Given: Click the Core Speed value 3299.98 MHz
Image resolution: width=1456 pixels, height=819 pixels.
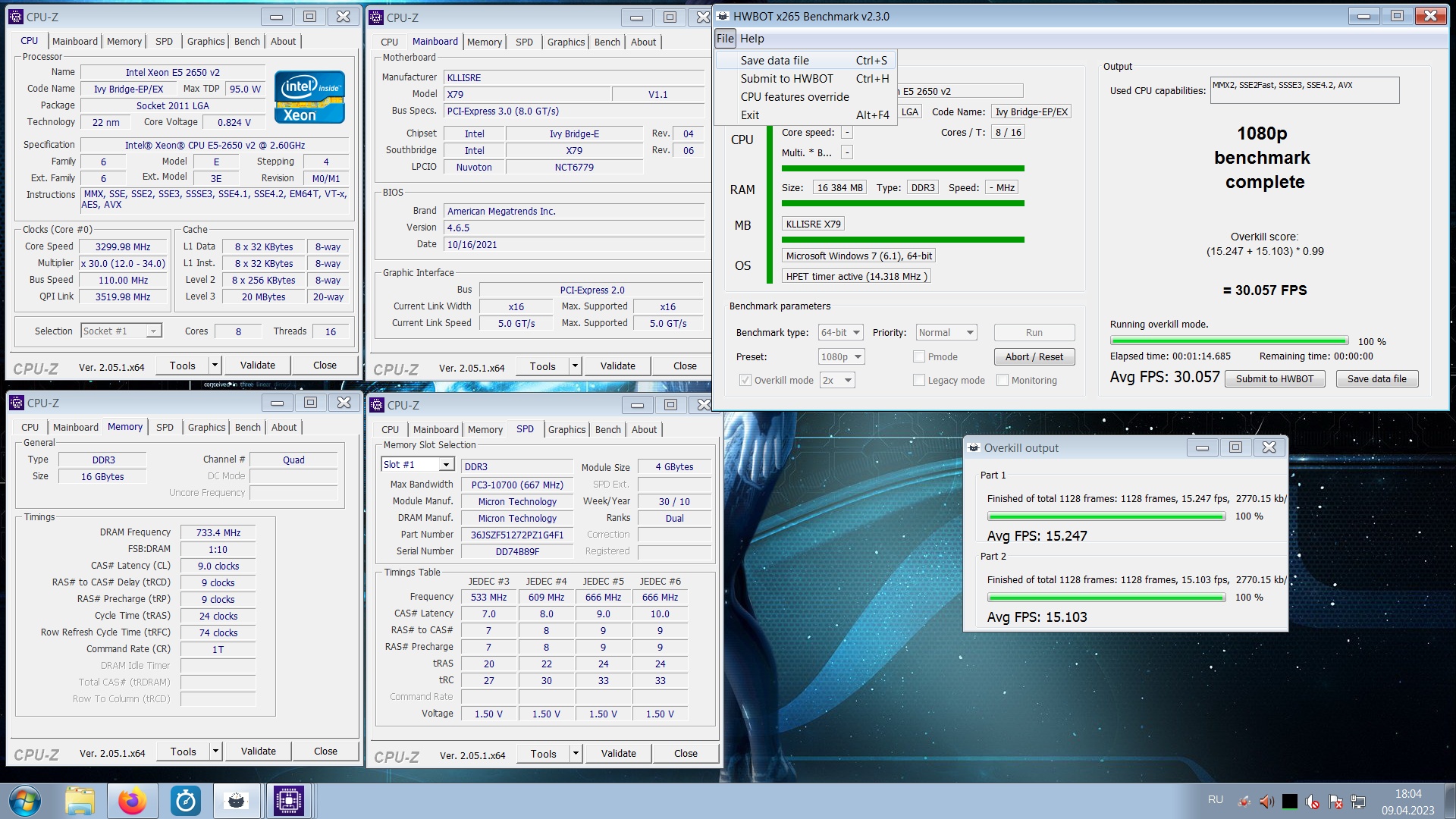Looking at the screenshot, I should point(122,246).
